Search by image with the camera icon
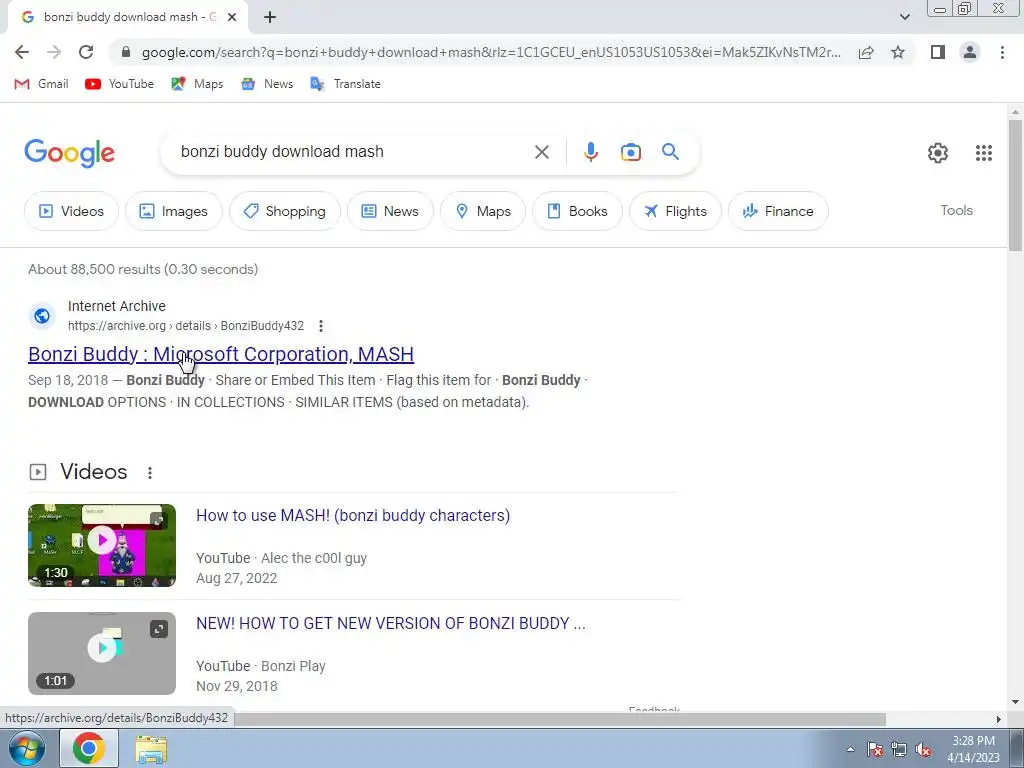This screenshot has width=1024, height=768. [631, 152]
